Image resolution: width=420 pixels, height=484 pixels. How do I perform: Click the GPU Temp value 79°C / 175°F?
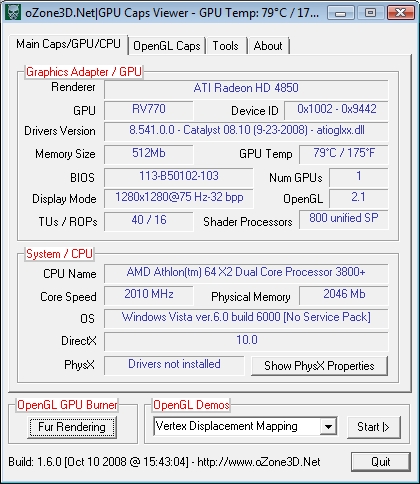click(344, 154)
